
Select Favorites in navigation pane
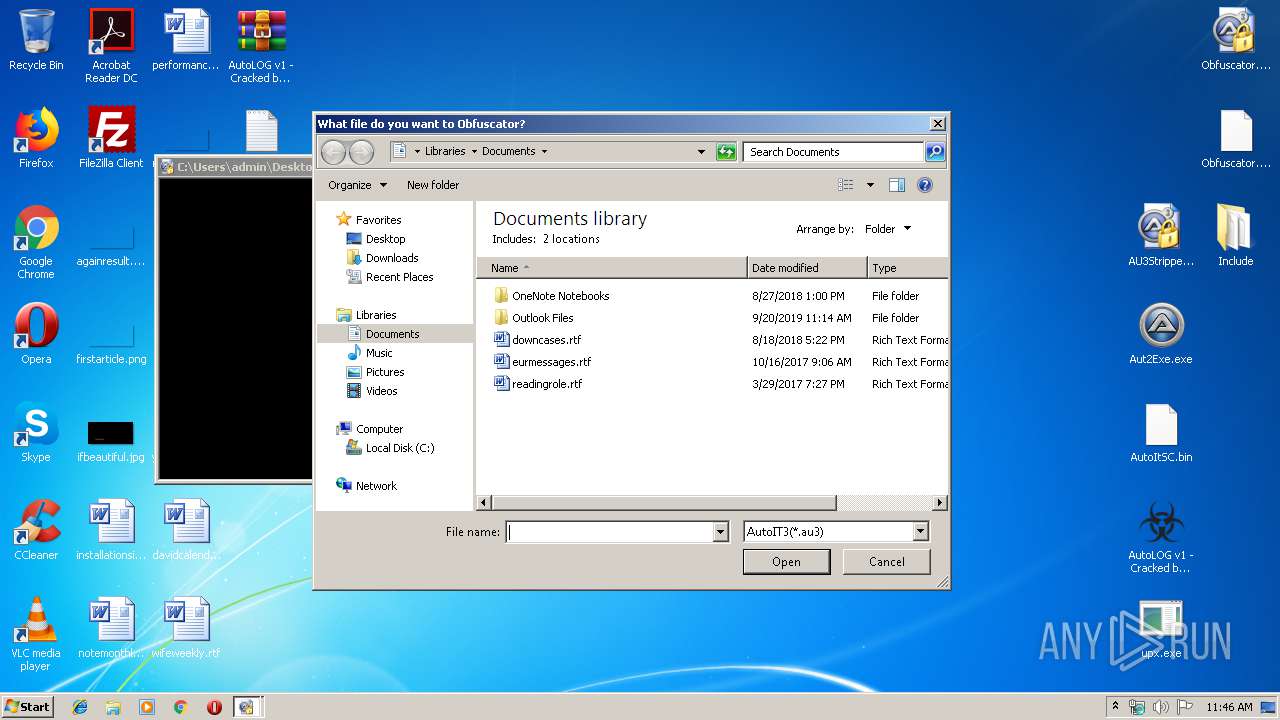click(x=378, y=220)
